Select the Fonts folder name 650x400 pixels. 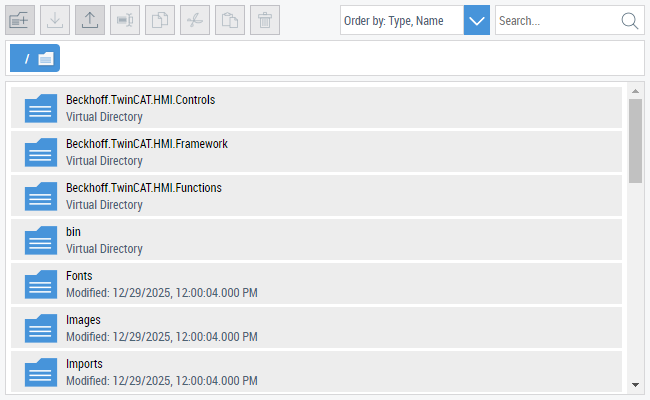point(79,276)
